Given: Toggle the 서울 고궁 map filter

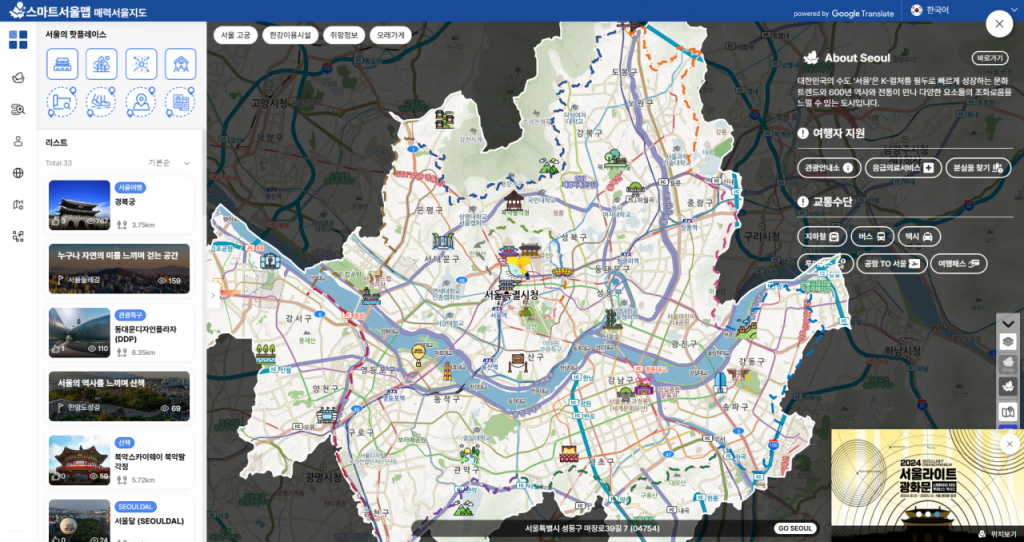Looking at the screenshot, I should pyautogui.click(x=236, y=35).
